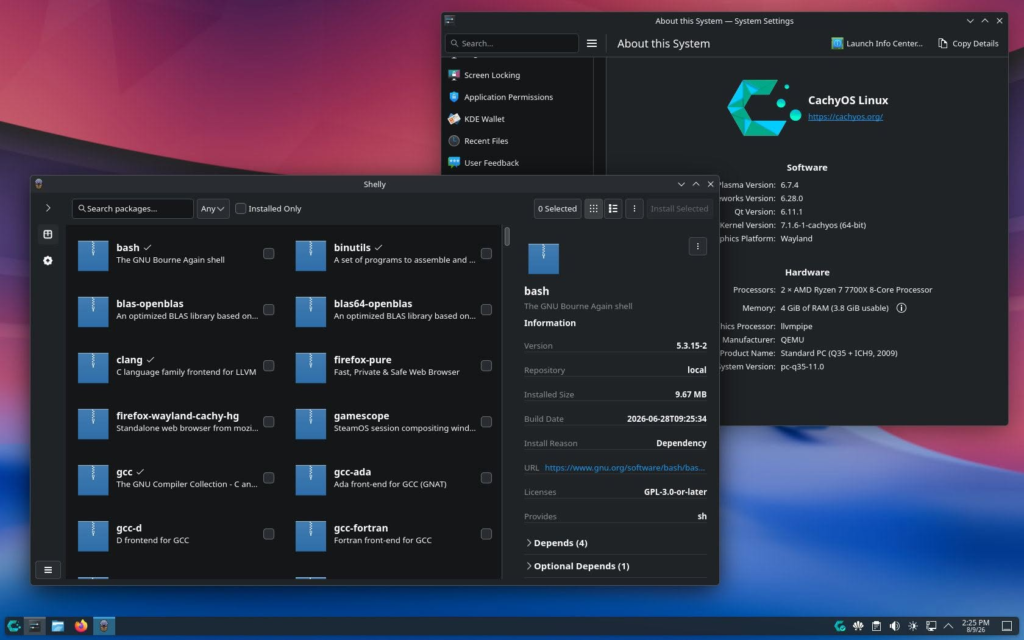Open System Settings hamburger menu
The height and width of the screenshot is (640, 1024).
[592, 44]
